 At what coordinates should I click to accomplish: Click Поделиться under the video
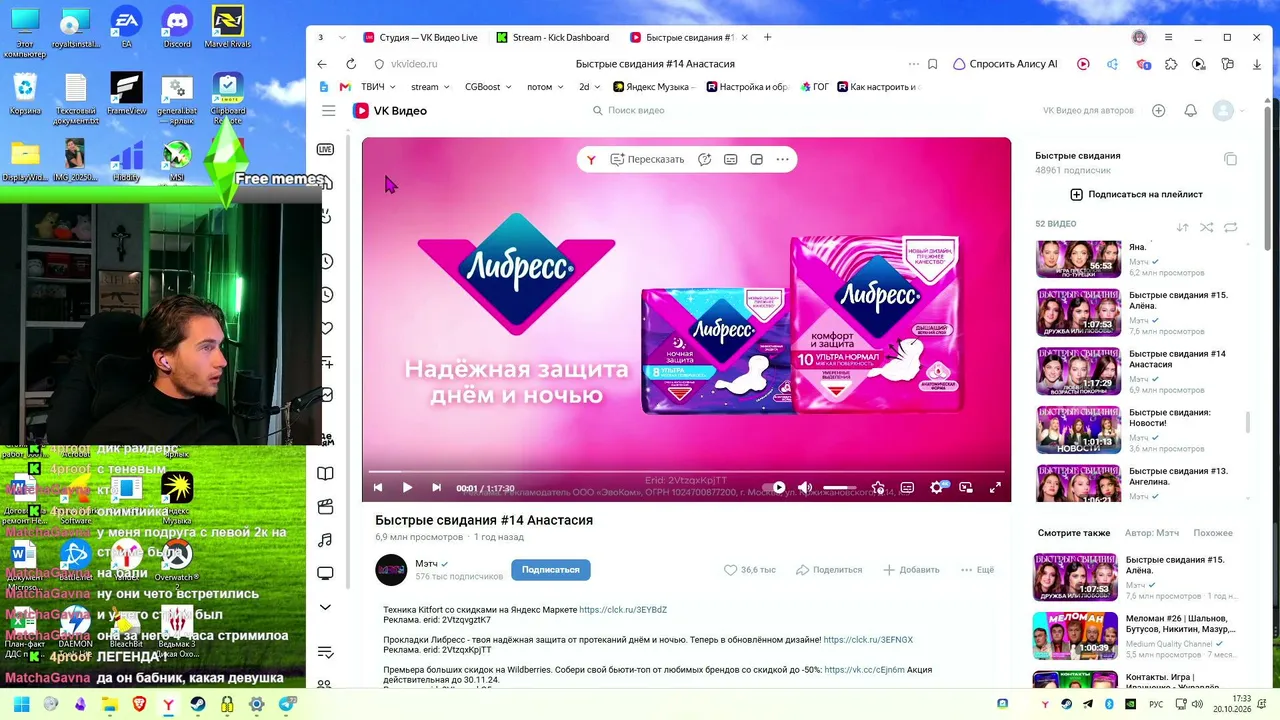point(829,570)
